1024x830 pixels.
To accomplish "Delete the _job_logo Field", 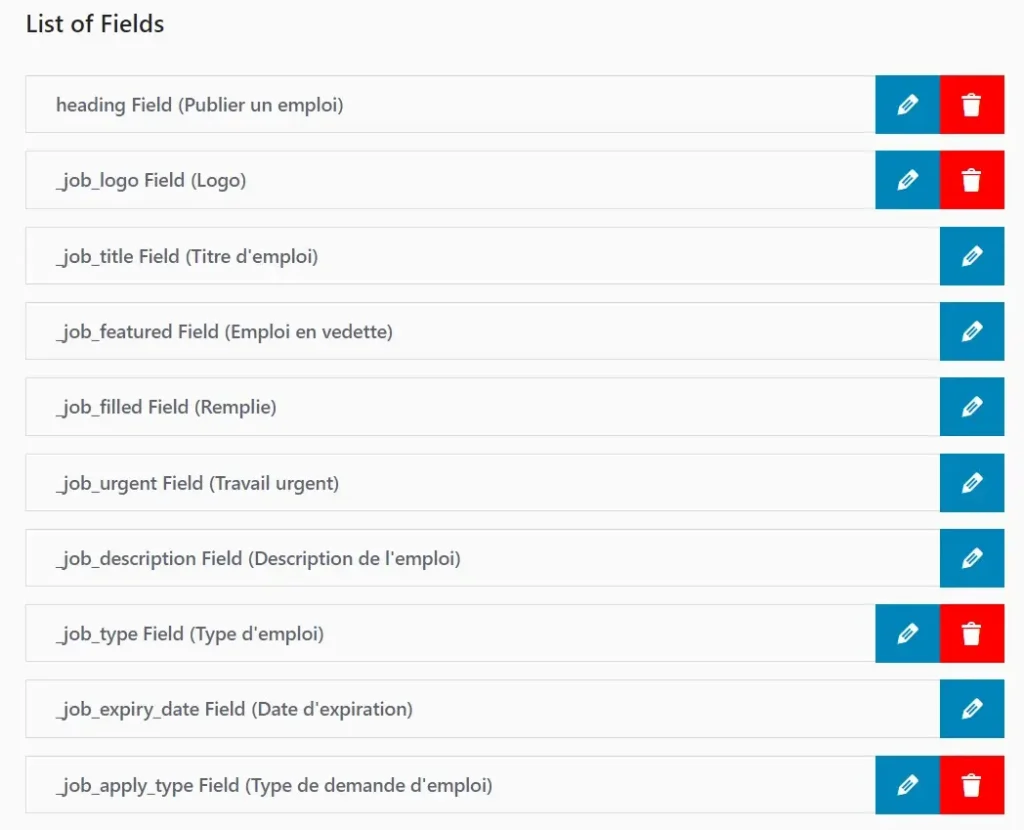I will click(x=971, y=180).
